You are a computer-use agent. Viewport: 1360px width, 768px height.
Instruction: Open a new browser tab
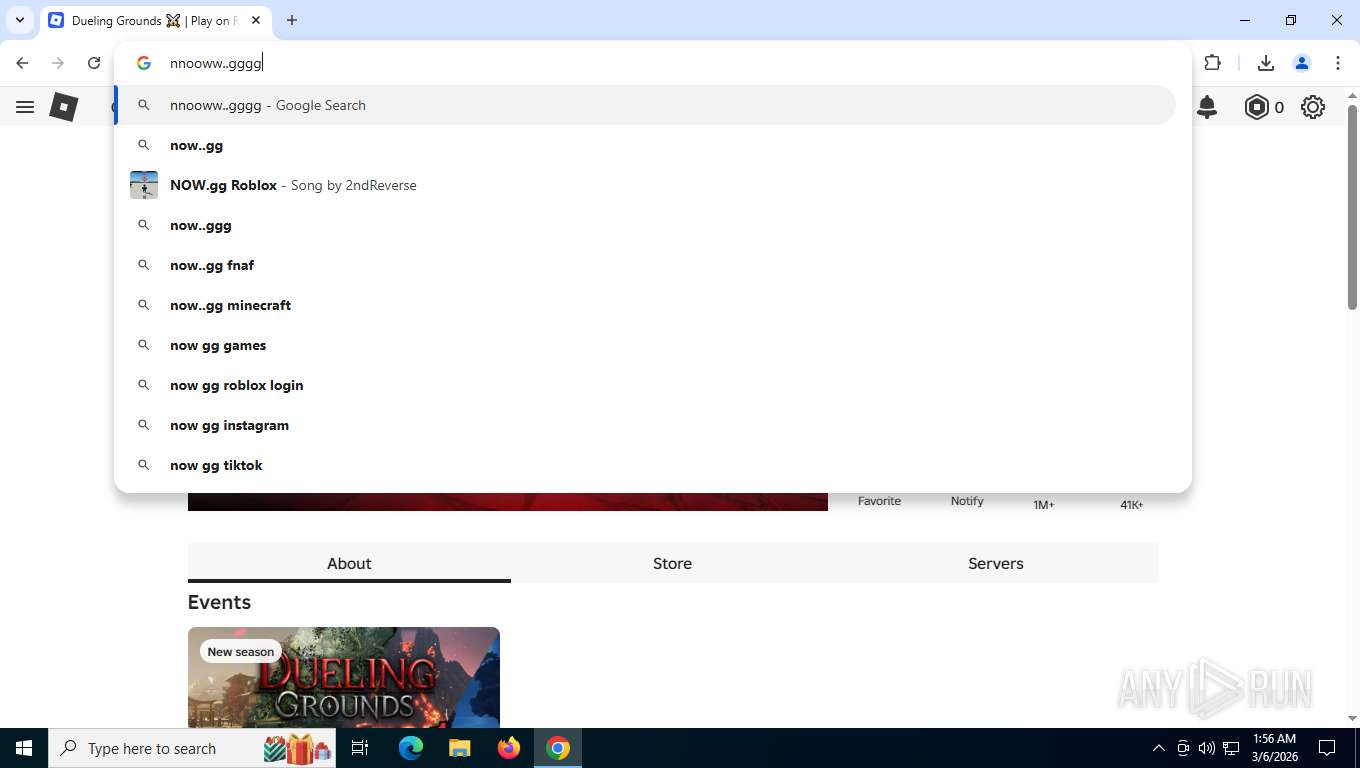292,20
